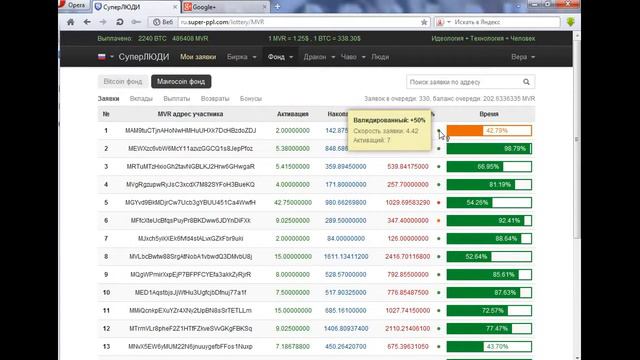Open the Люди page
The height and width of the screenshot is (360, 640).
pyautogui.click(x=380, y=57)
